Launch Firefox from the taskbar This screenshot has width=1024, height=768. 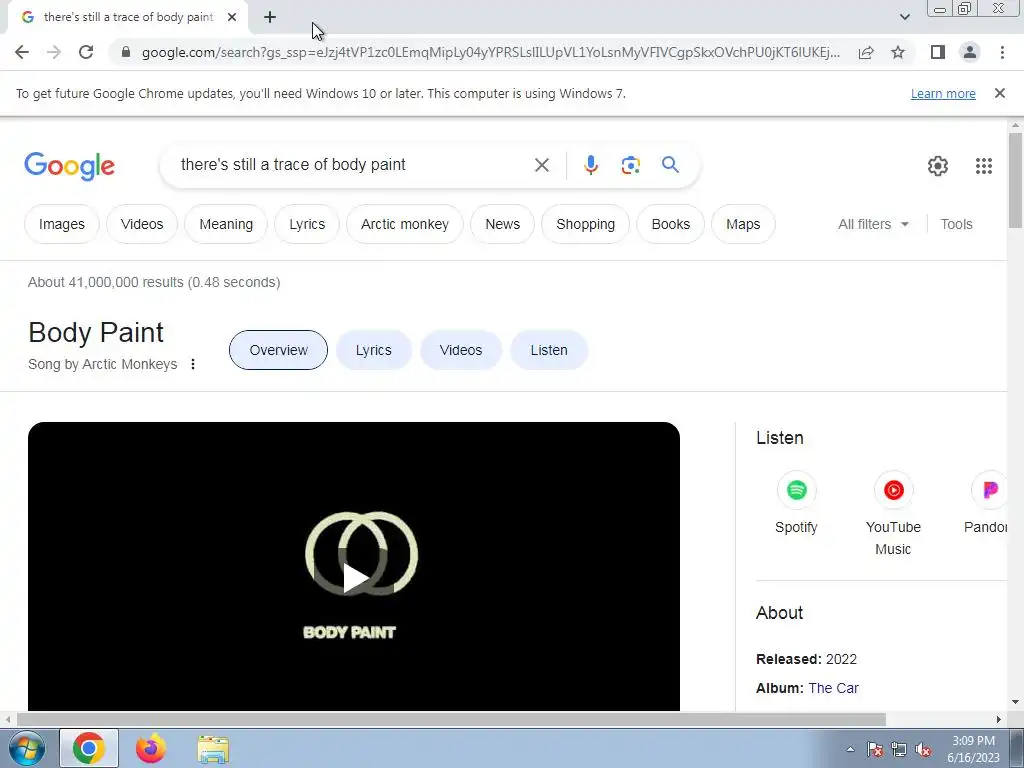(x=151, y=748)
